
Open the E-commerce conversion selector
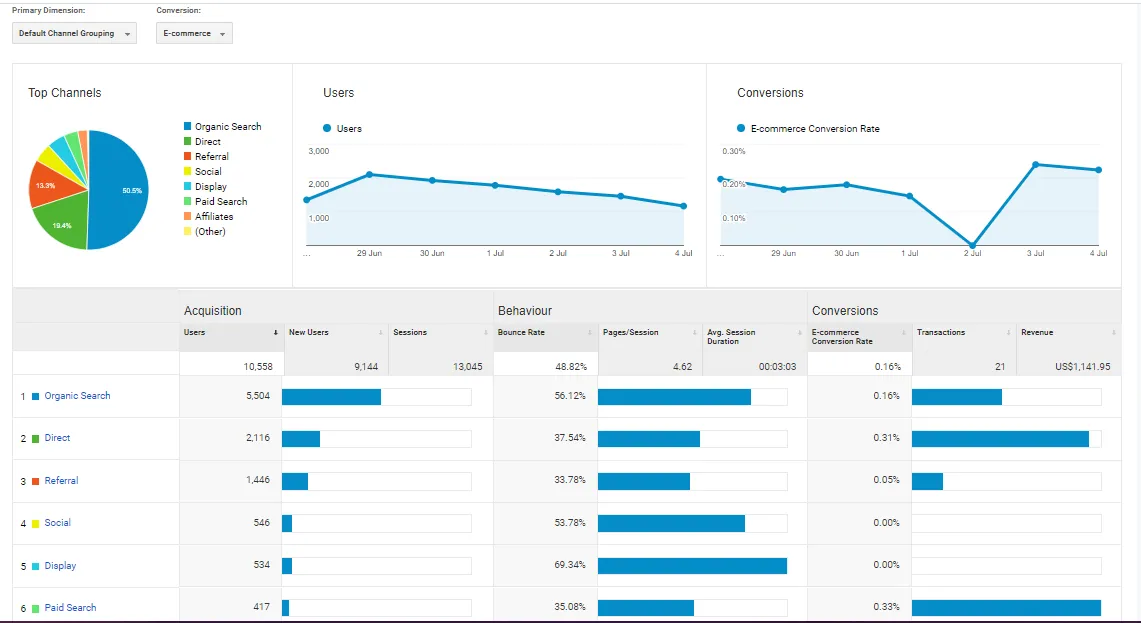pos(193,33)
